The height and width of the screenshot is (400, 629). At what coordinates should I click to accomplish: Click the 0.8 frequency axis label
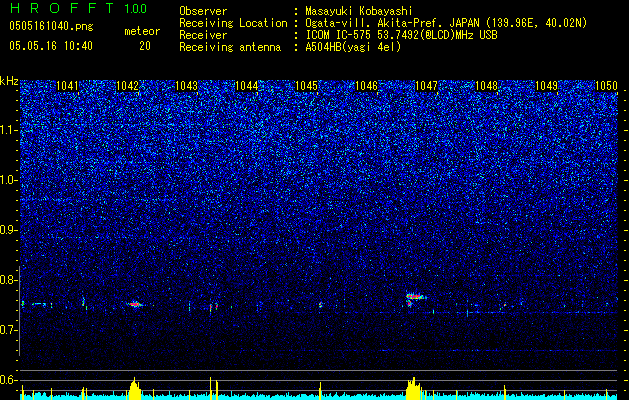pyautogui.click(x=9, y=280)
